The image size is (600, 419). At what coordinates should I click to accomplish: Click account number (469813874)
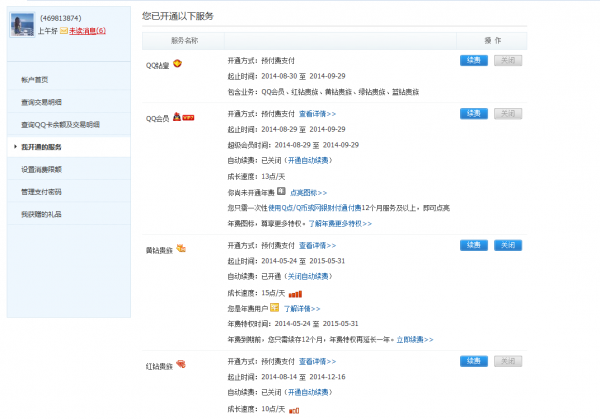pyautogui.click(x=60, y=18)
